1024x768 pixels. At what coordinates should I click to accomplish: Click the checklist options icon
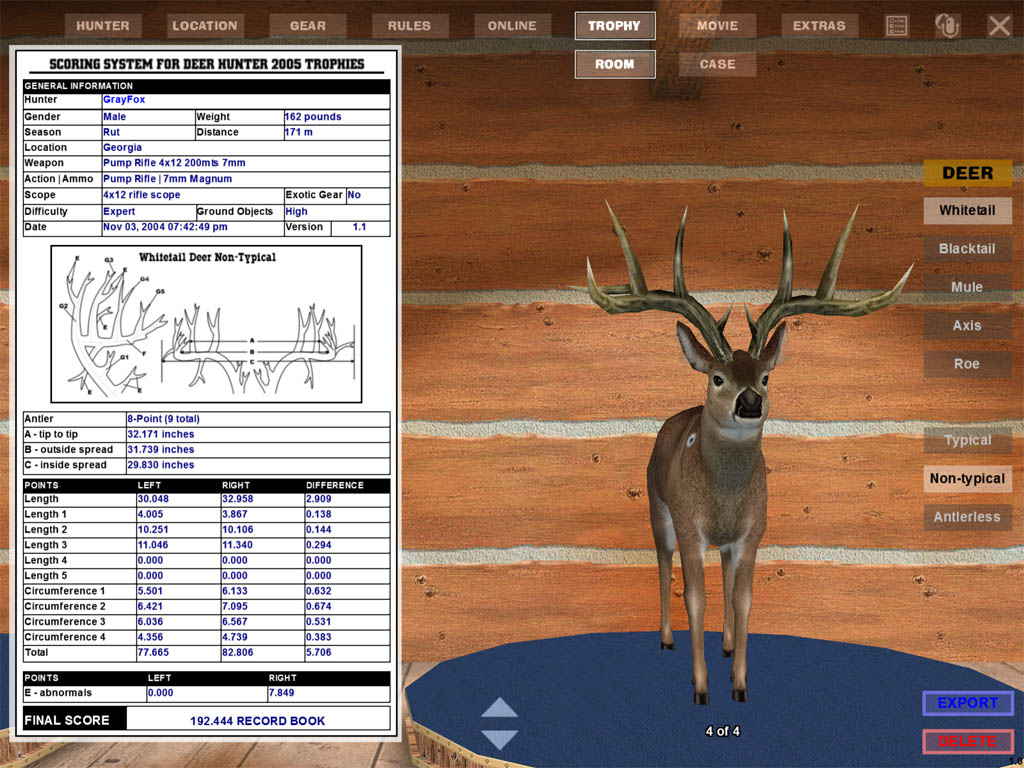pos(897,26)
